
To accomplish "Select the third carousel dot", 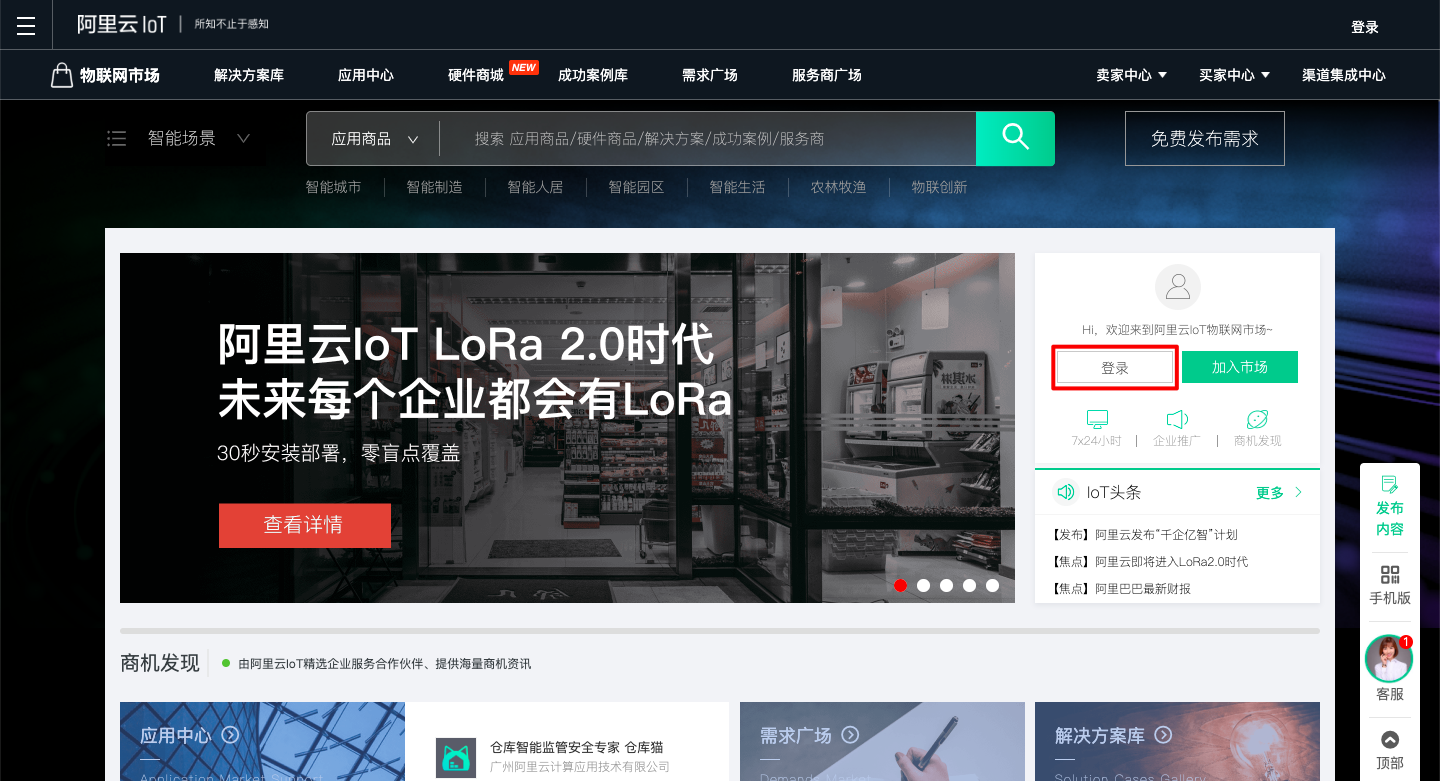I will tap(946, 585).
